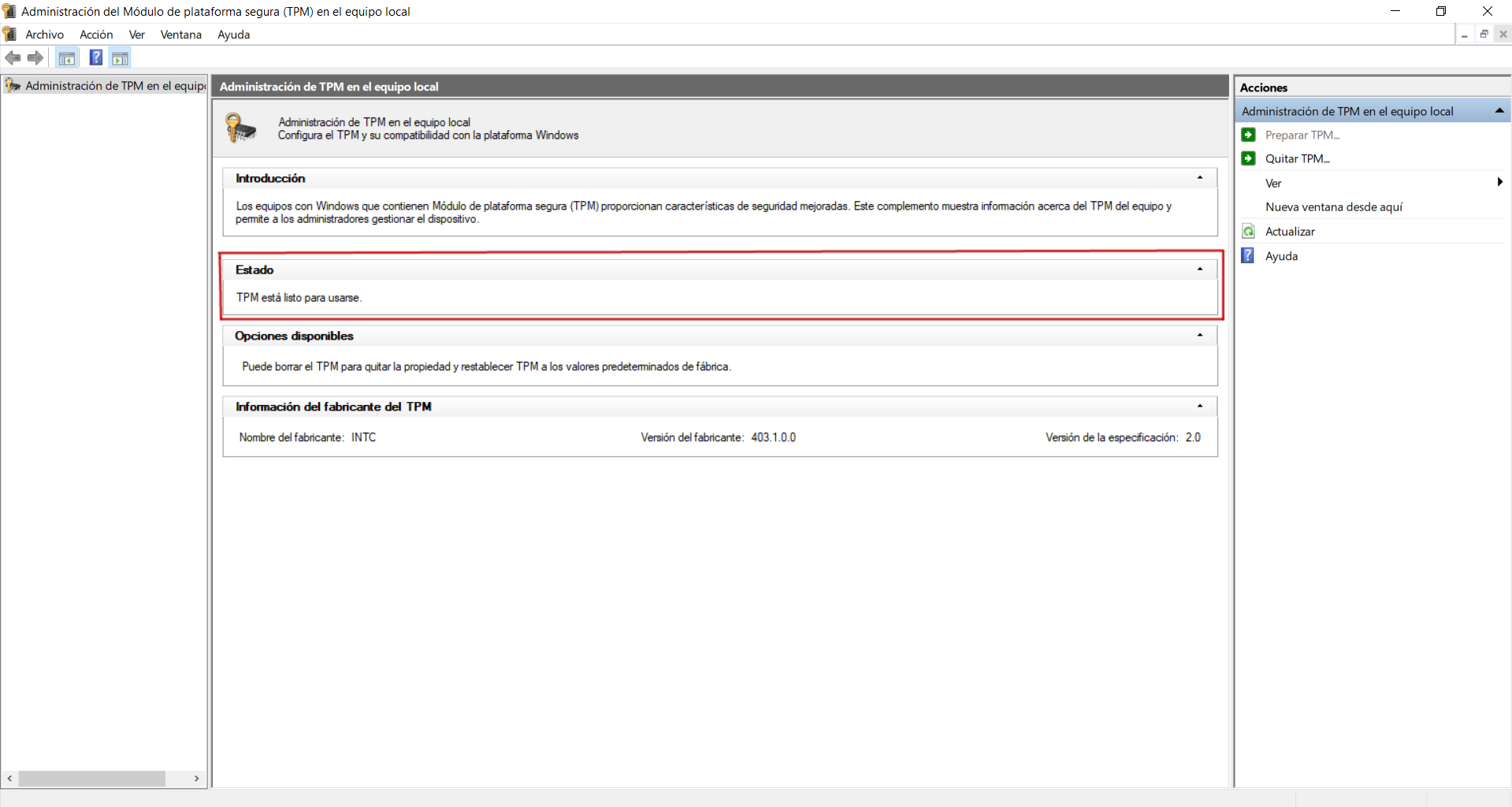Select Administración de TPM tree node

coord(114,86)
